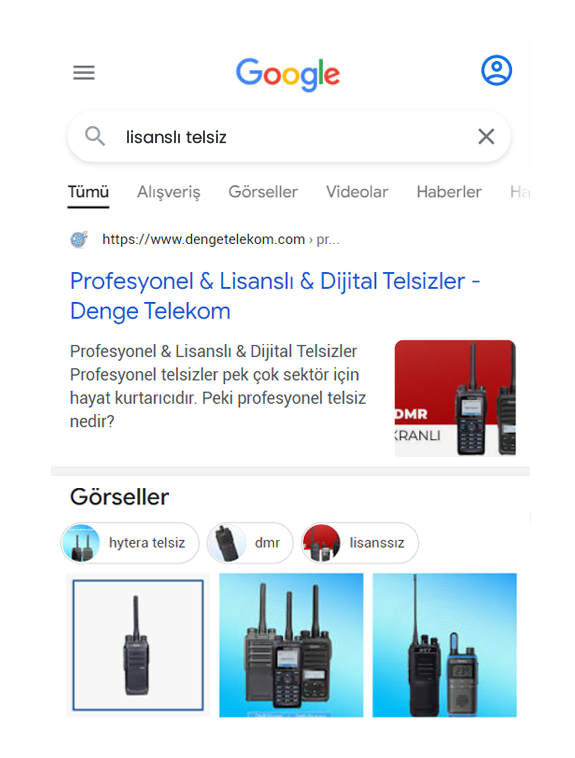This screenshot has height=758, width=575.
Task: Open the Videolar tab
Action: click(357, 192)
